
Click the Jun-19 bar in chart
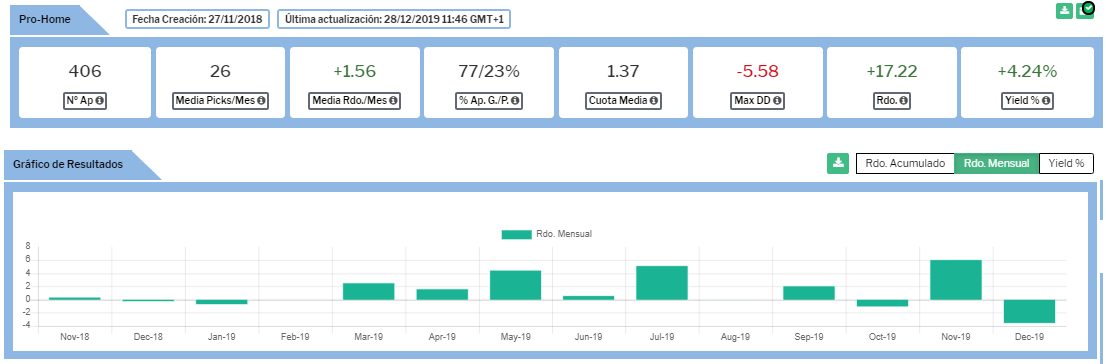pyautogui.click(x=588, y=298)
